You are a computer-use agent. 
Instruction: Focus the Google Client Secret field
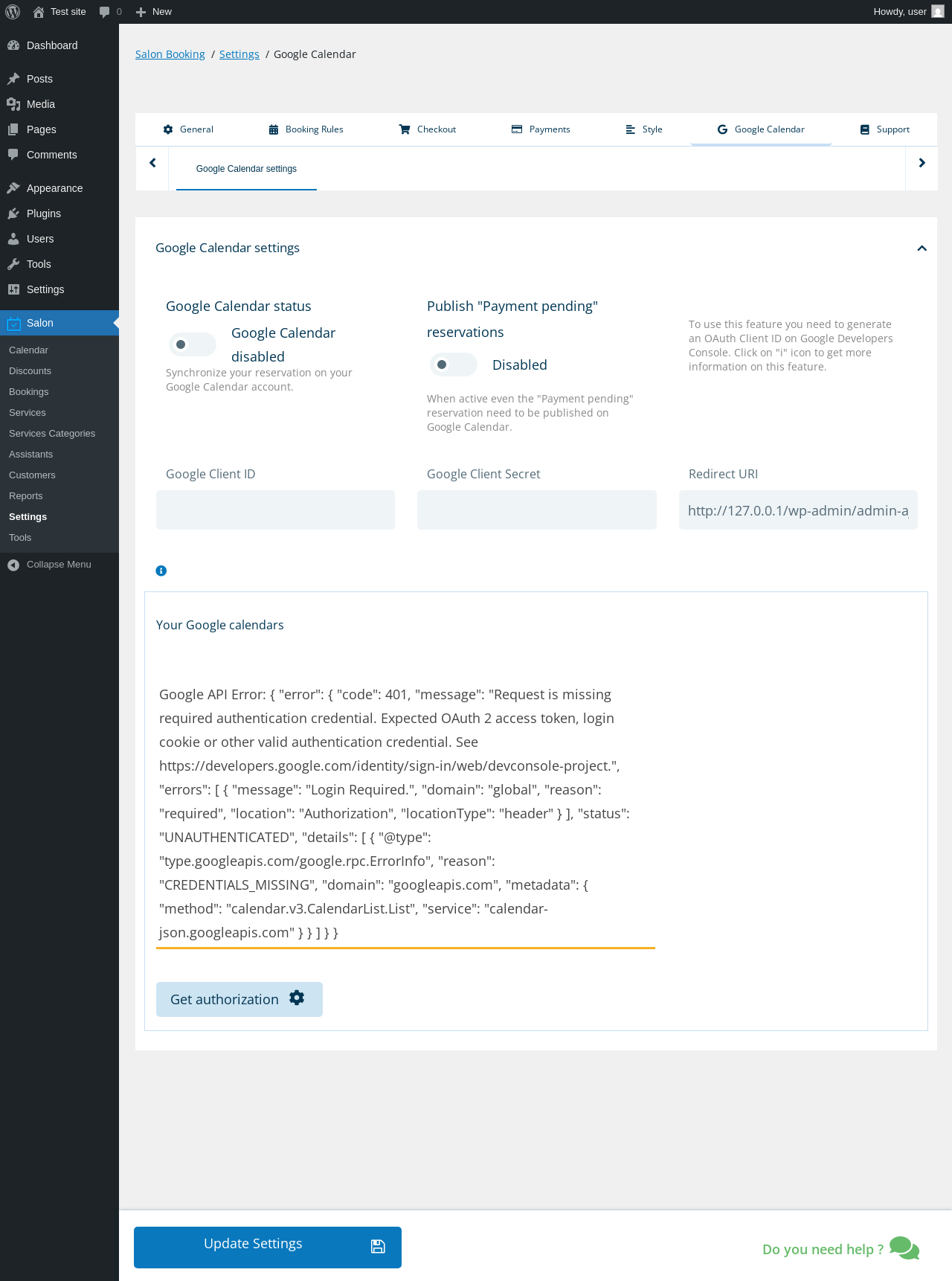click(536, 510)
